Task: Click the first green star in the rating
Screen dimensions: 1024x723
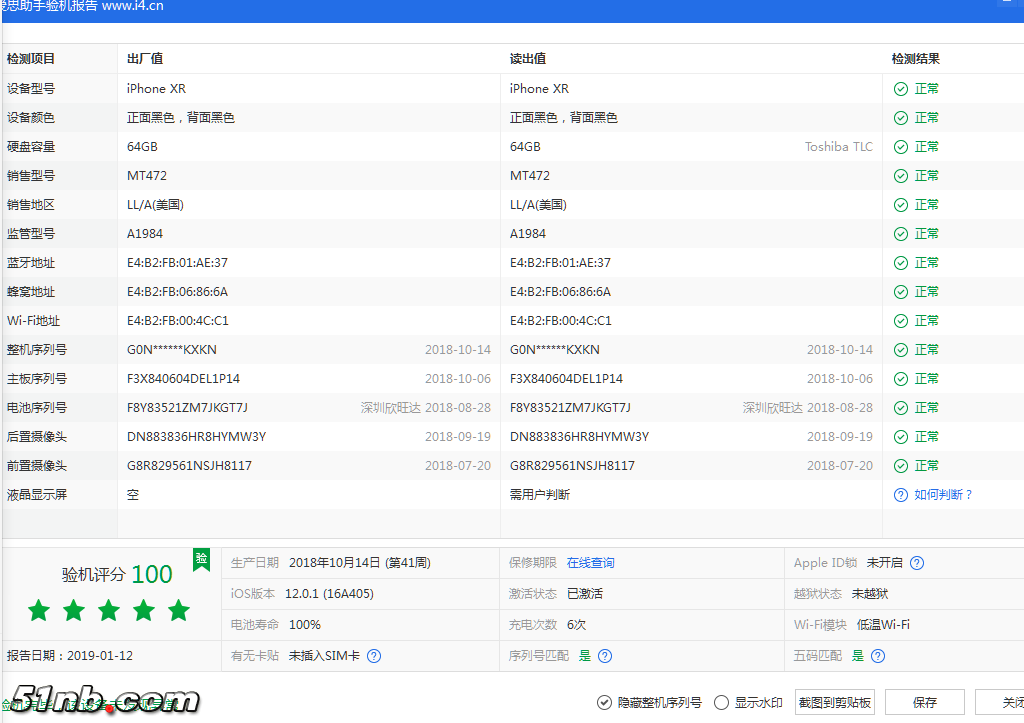Action: click(38, 609)
